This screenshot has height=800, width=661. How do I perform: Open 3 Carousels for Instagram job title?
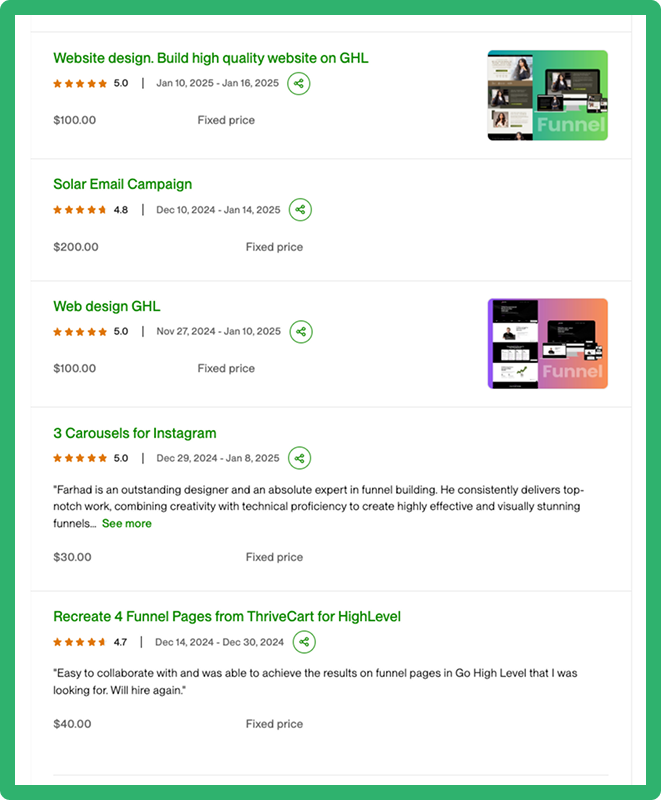(x=135, y=433)
